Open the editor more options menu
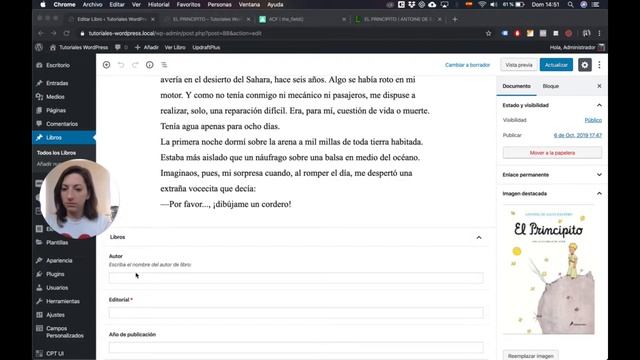This screenshot has height=360, width=640. 599,65
